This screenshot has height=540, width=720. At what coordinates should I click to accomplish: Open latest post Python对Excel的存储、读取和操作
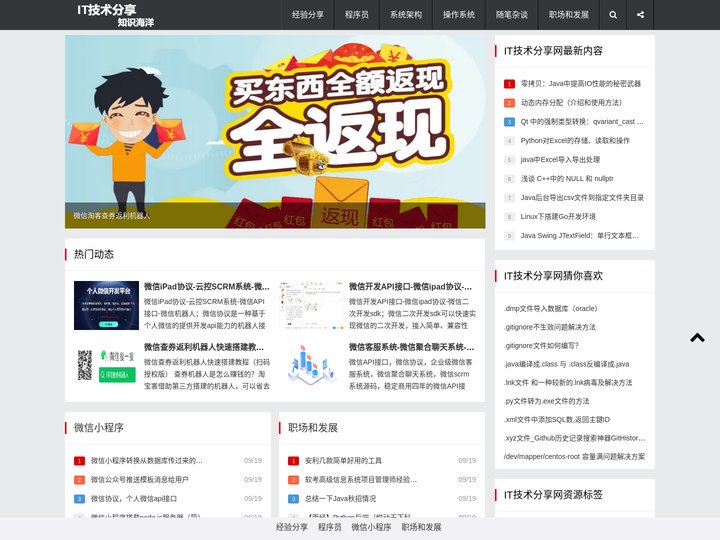click(x=575, y=141)
